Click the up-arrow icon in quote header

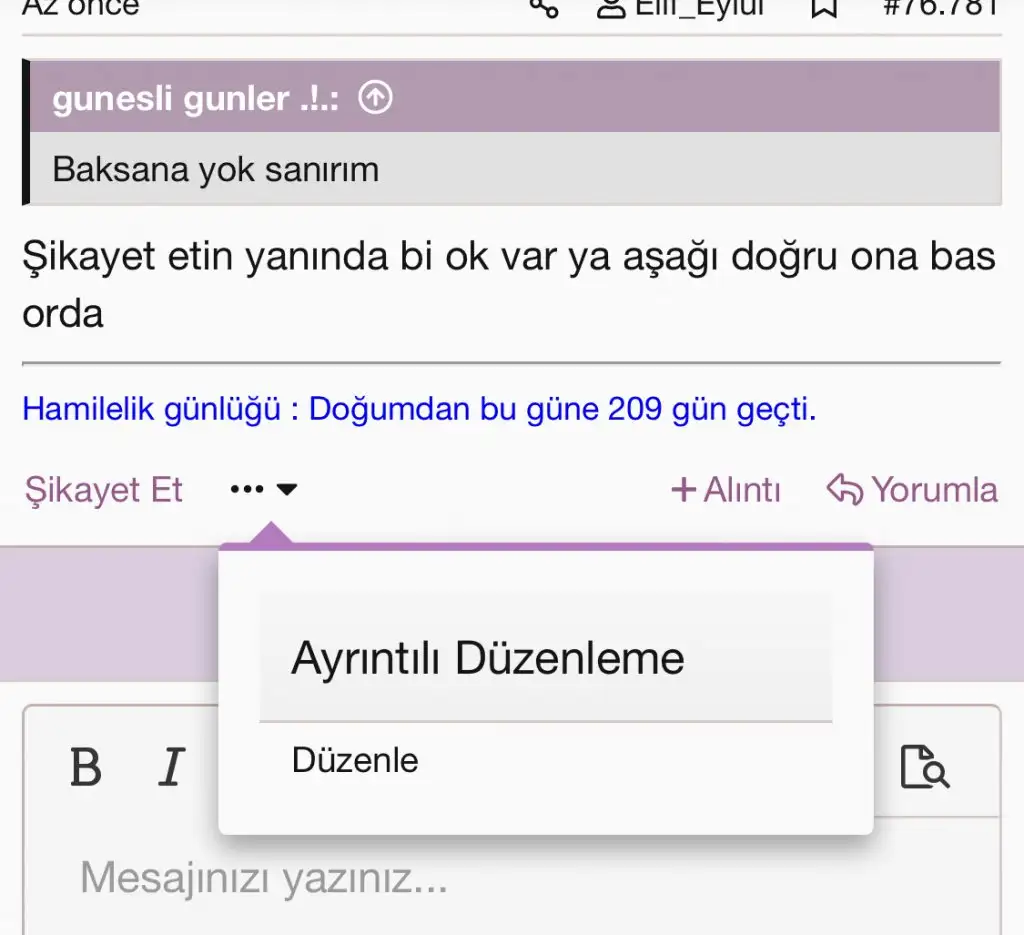pos(375,99)
